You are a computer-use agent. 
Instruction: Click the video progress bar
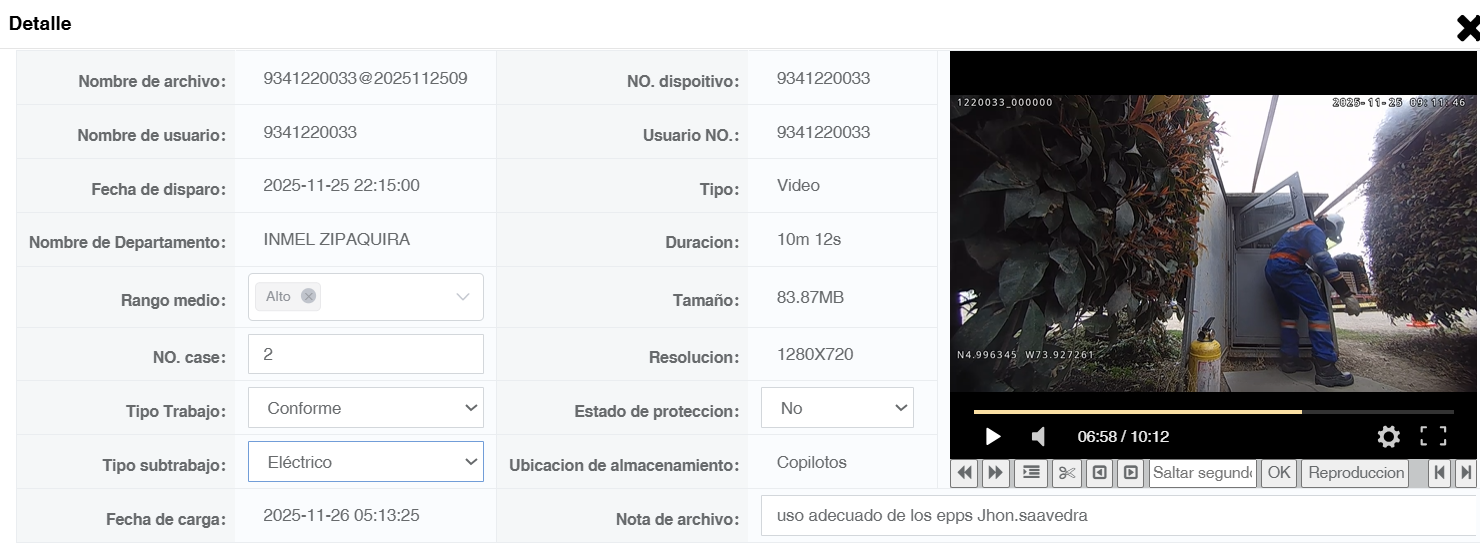pyautogui.click(x=1214, y=411)
